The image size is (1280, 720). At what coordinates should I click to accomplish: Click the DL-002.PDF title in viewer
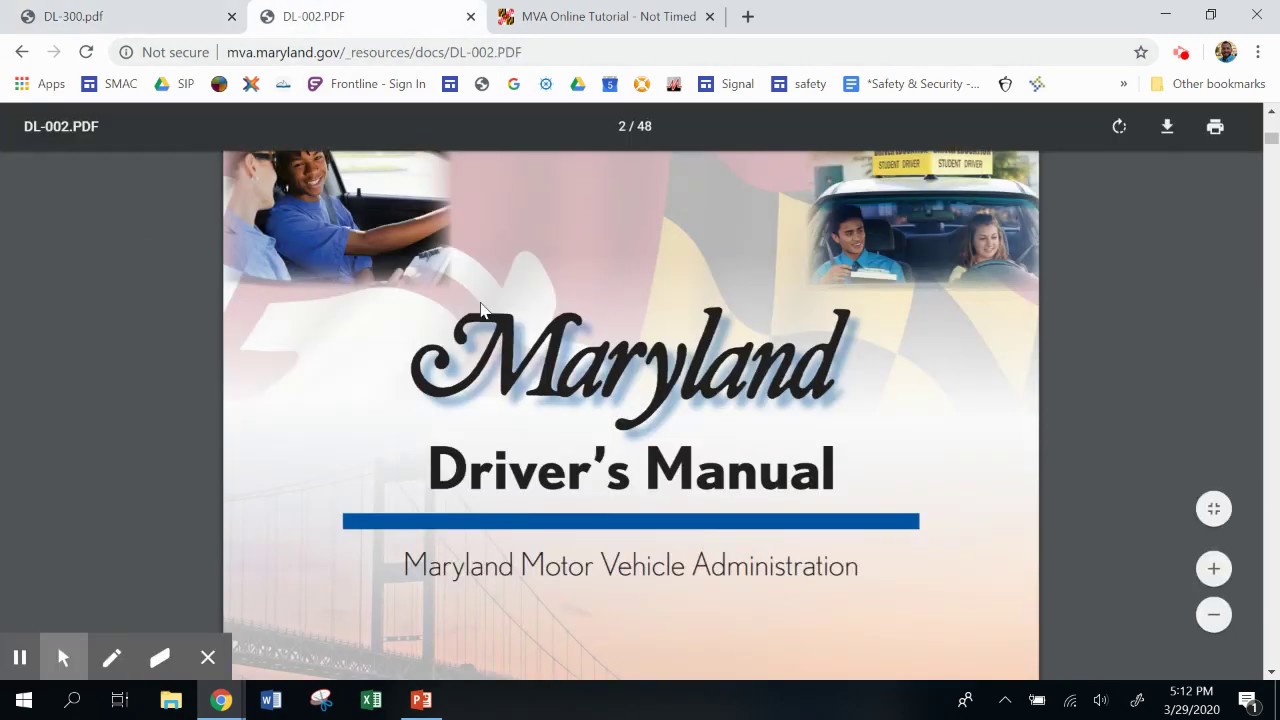click(61, 126)
